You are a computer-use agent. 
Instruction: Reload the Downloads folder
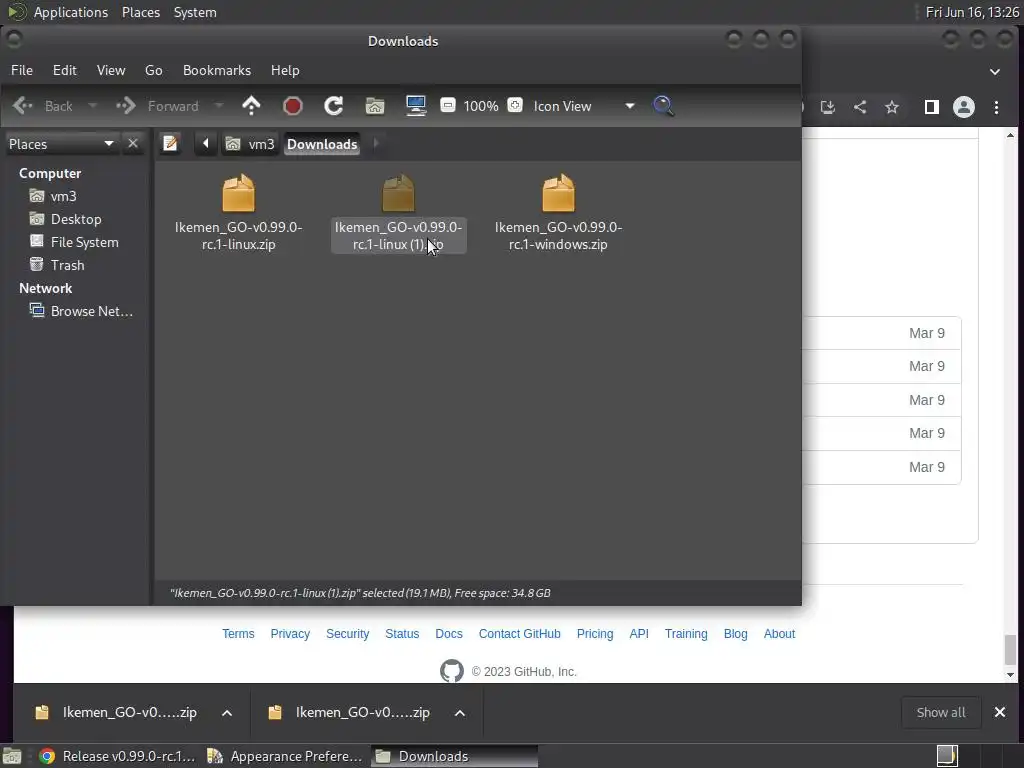point(334,106)
